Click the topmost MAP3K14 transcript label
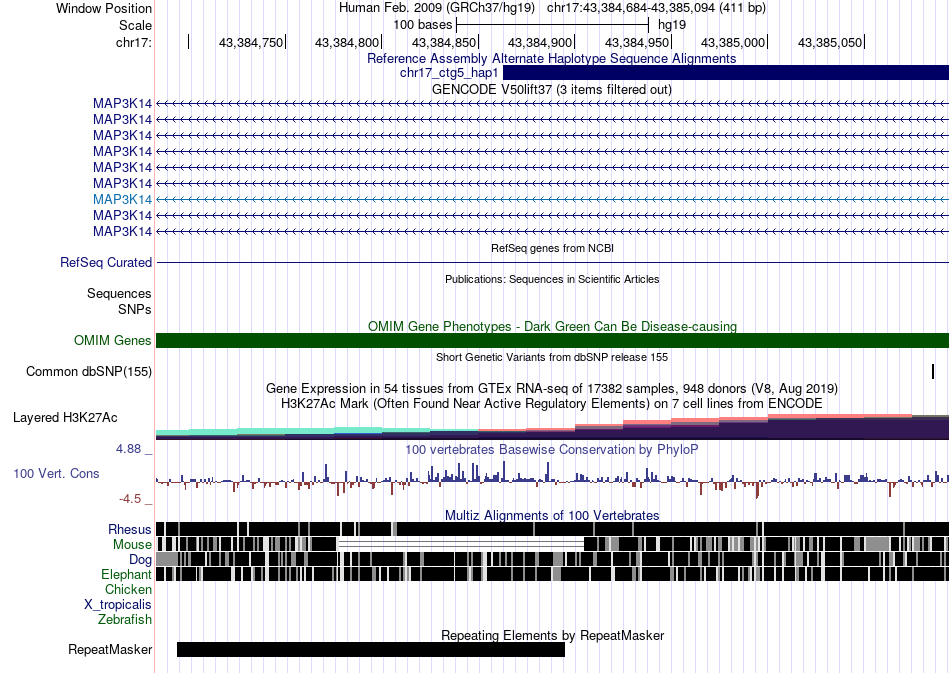 122,104
